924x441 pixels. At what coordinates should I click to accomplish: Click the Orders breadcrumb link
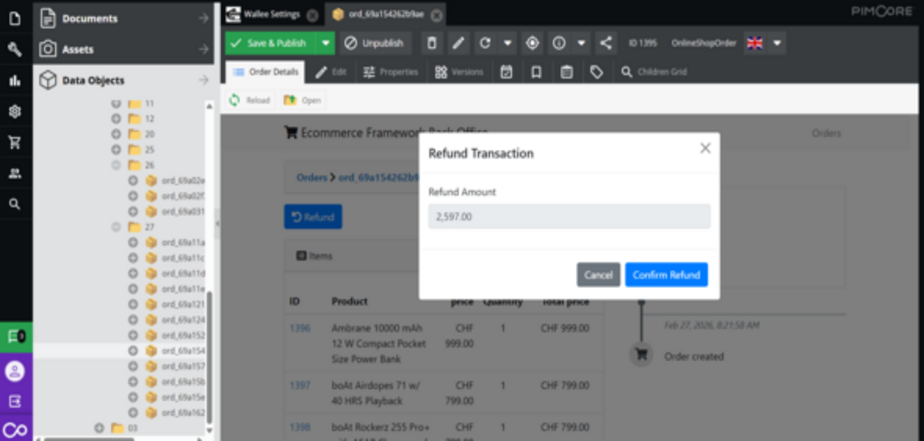[x=312, y=177]
